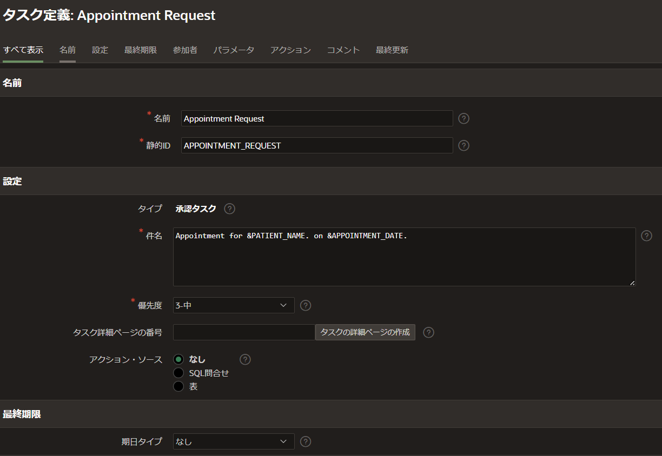Switch to パラメータ tab
Screen dimensions: 662x456
tap(233, 50)
